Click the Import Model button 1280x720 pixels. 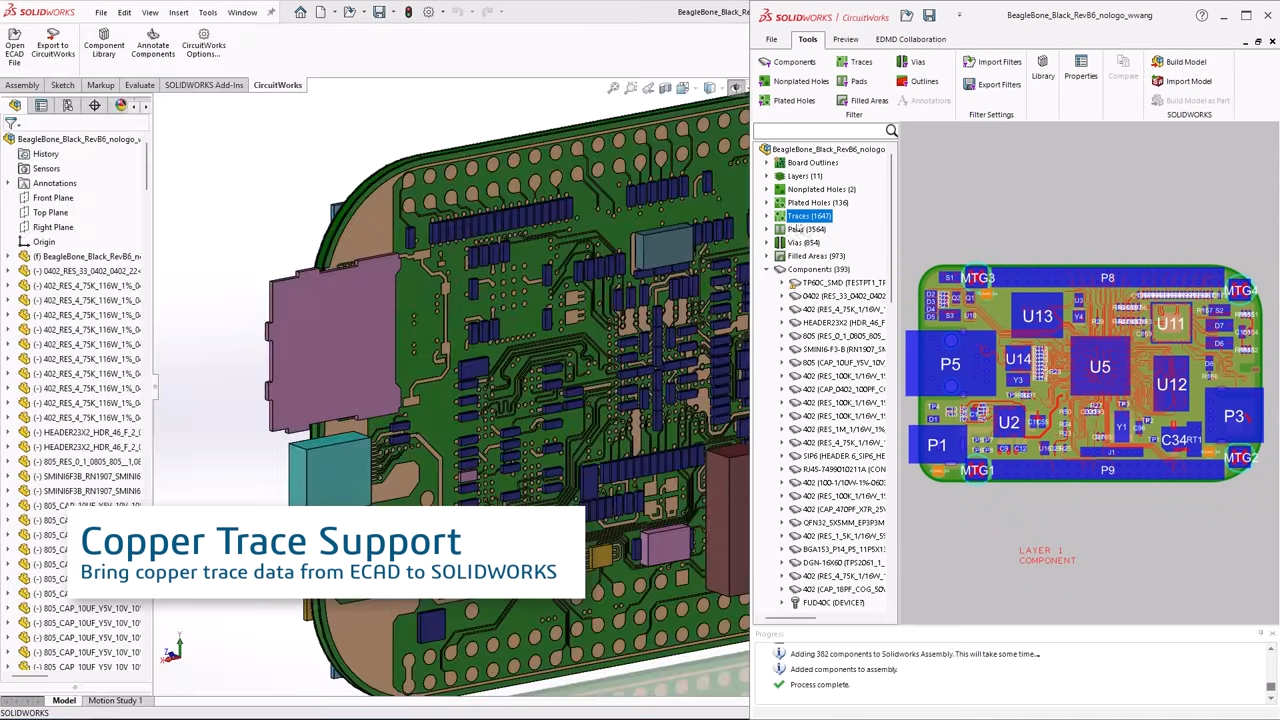(x=1181, y=81)
